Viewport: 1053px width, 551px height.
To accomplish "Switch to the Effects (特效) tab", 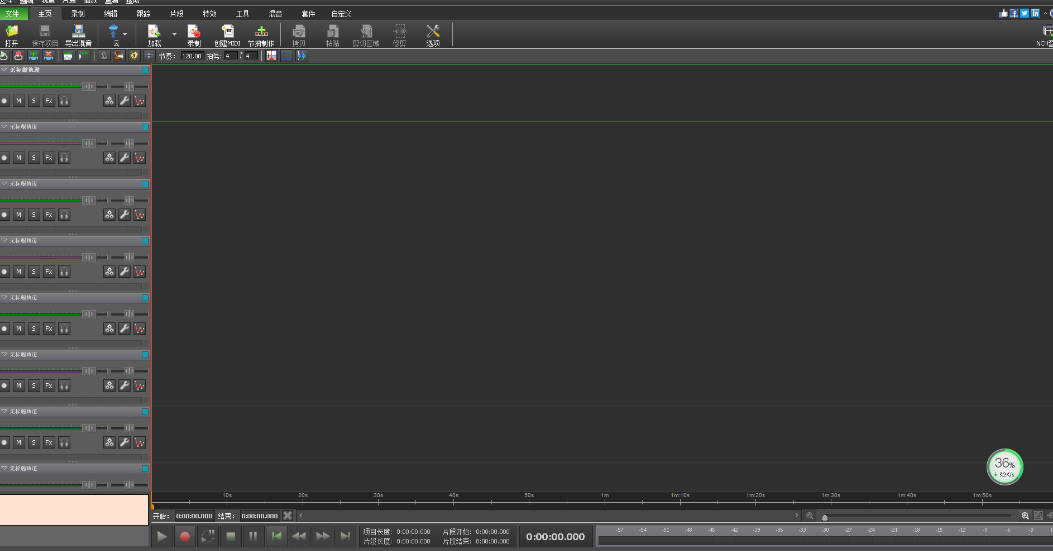I will point(210,13).
